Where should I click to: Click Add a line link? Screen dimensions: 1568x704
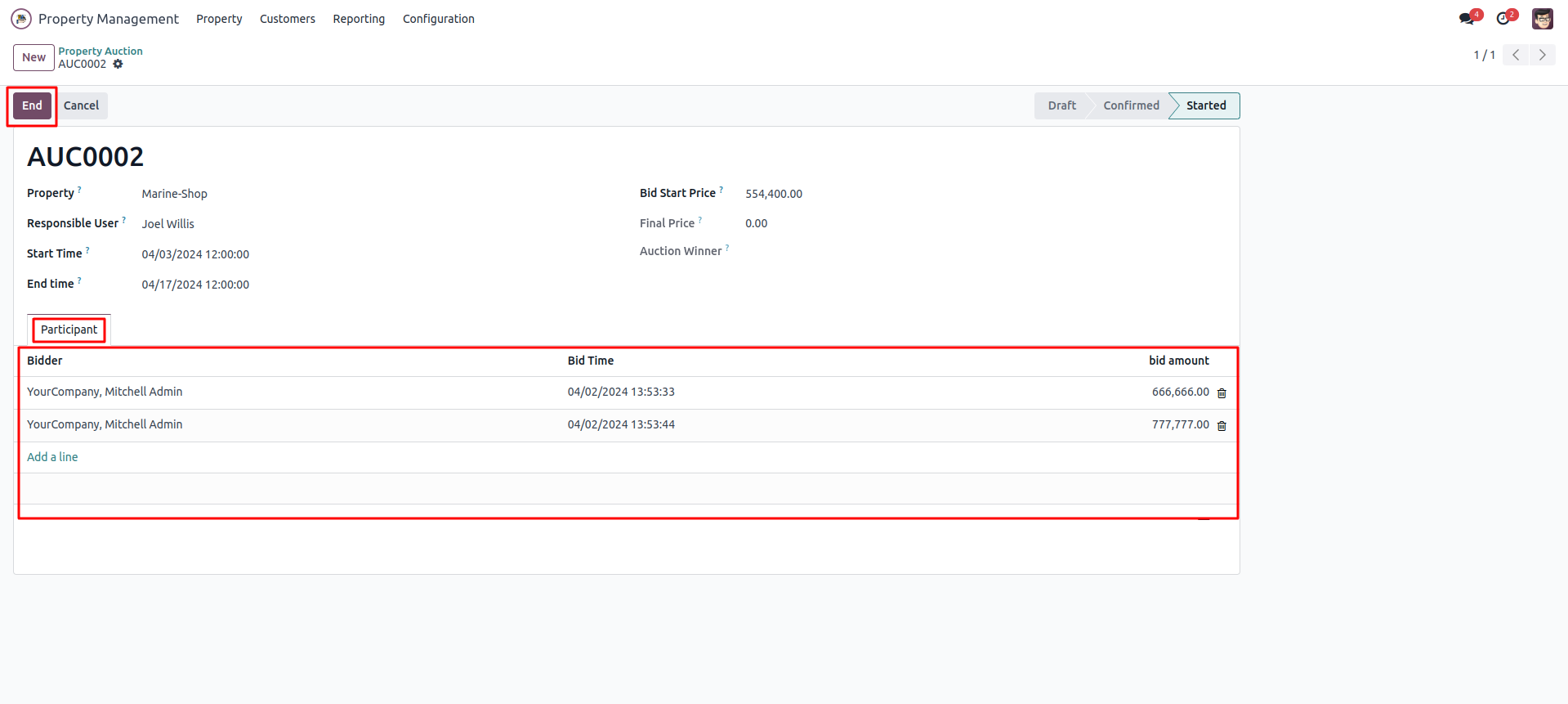click(52, 457)
